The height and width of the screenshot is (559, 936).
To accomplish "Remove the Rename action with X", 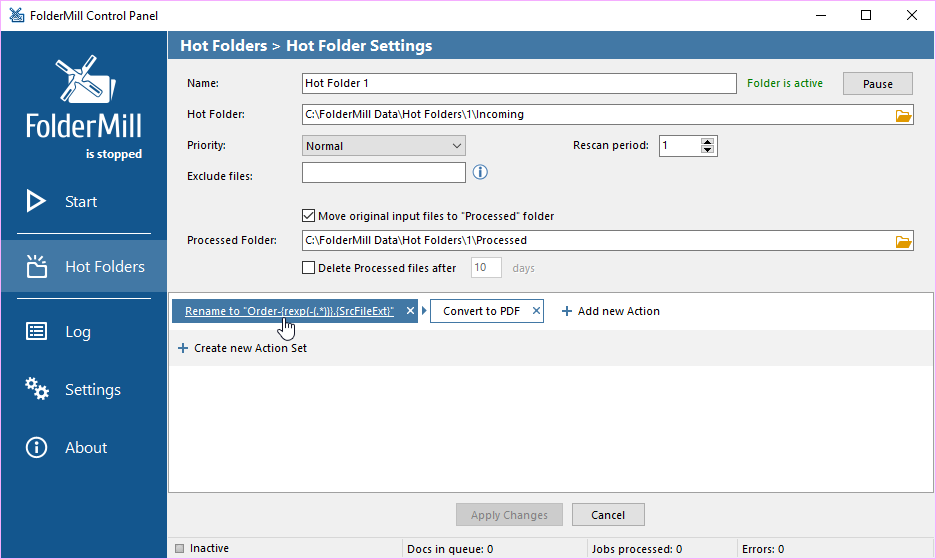I will (x=410, y=311).
